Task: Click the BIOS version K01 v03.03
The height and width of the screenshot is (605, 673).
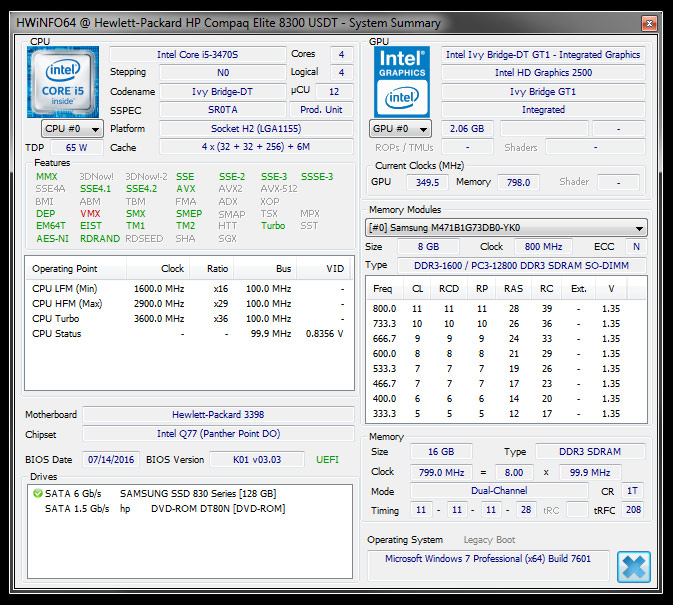Action: [257, 460]
